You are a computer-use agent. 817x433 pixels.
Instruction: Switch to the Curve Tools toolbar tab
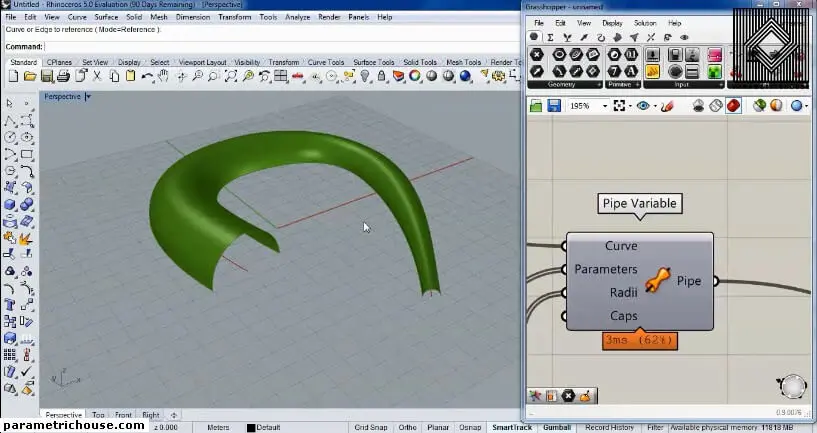pos(326,62)
